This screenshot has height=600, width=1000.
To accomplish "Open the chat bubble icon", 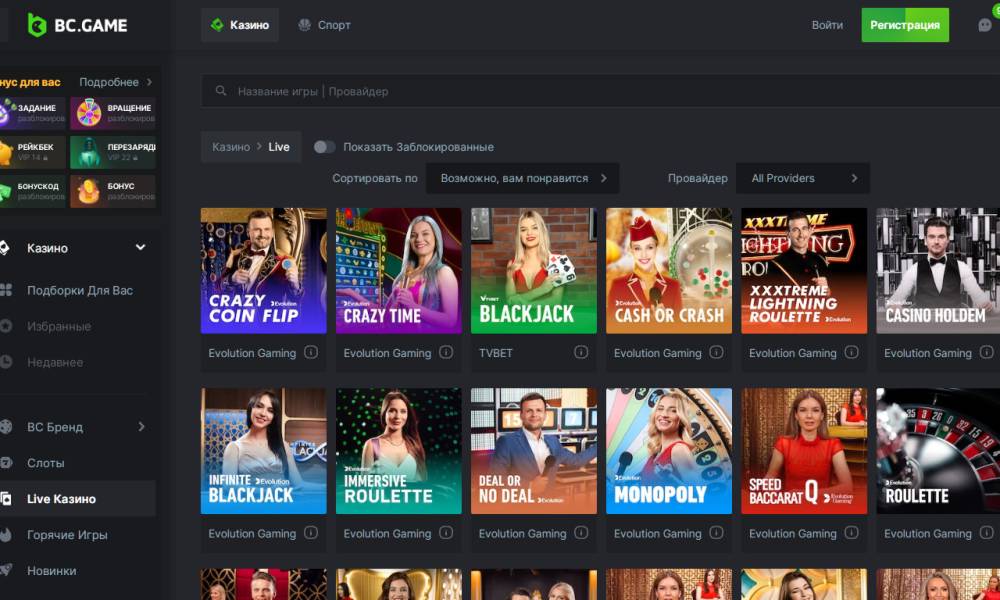I will click(985, 25).
